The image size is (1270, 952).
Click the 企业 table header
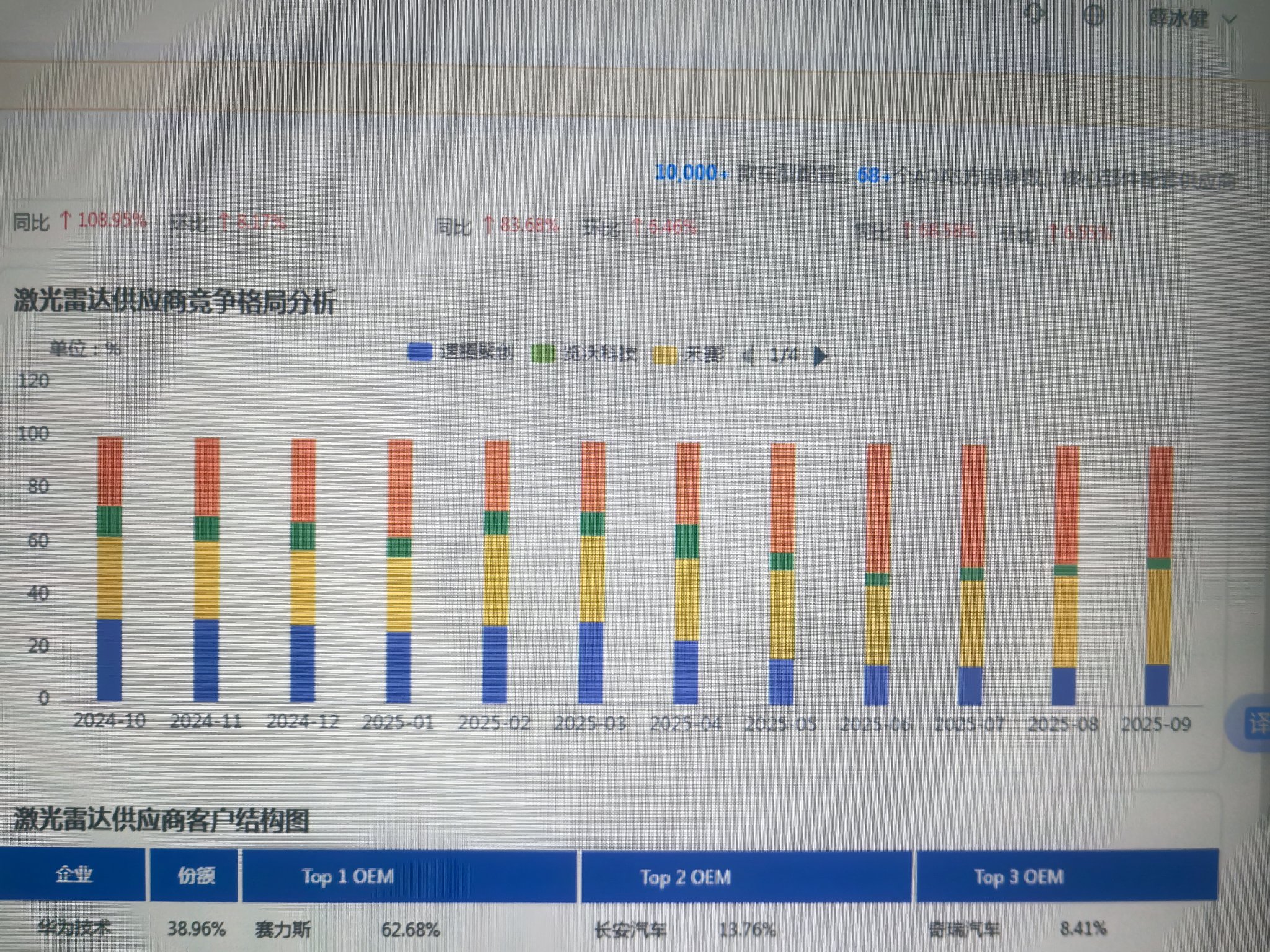[73, 875]
